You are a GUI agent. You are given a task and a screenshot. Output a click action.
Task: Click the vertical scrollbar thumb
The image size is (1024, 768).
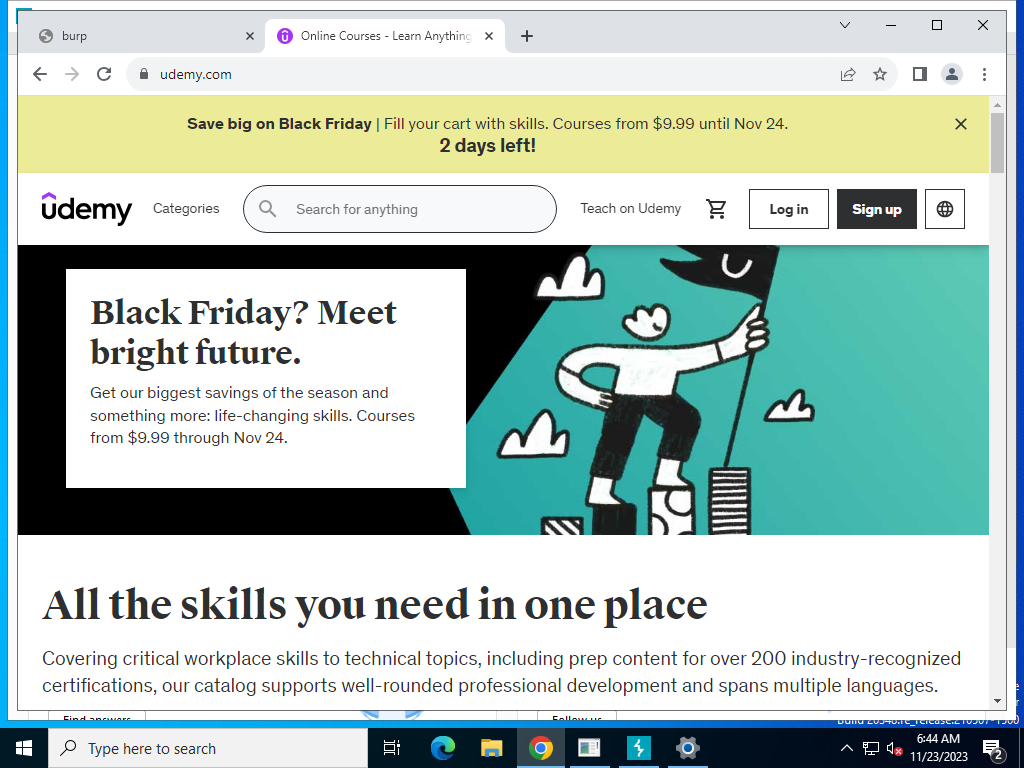point(997,143)
